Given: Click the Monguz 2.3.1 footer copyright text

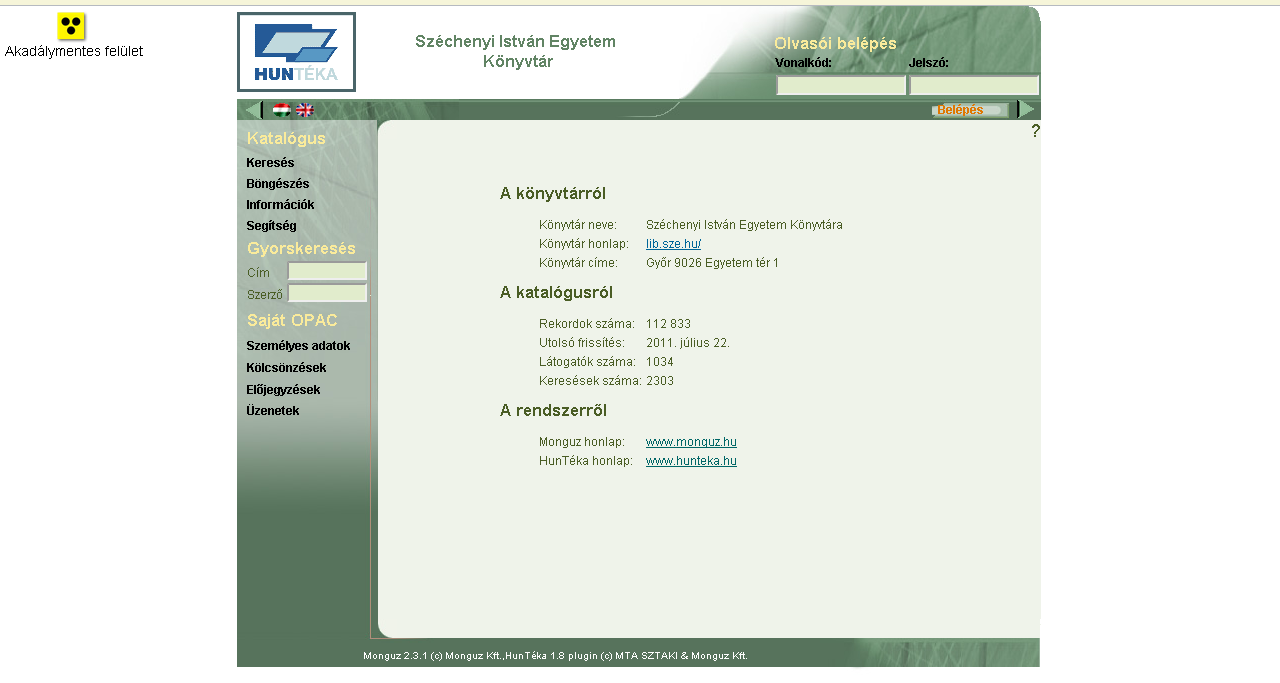Looking at the screenshot, I should tap(555, 656).
